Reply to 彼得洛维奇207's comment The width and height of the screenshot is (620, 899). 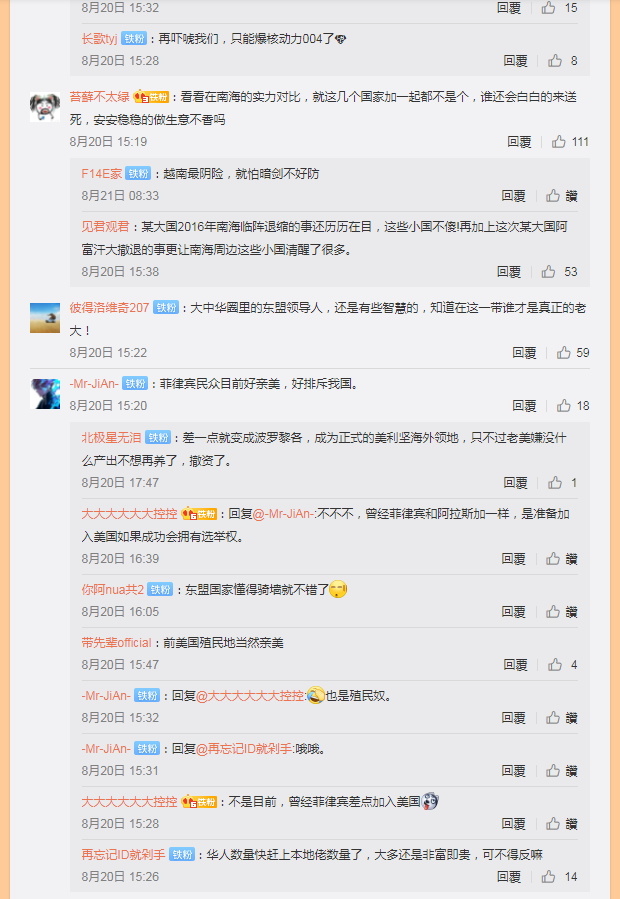click(524, 353)
